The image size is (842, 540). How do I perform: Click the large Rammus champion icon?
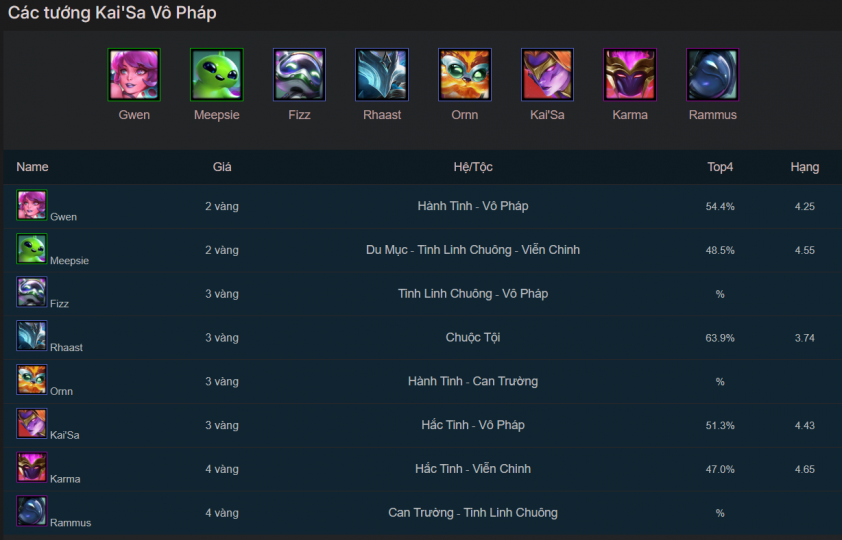pyautogui.click(x=713, y=75)
